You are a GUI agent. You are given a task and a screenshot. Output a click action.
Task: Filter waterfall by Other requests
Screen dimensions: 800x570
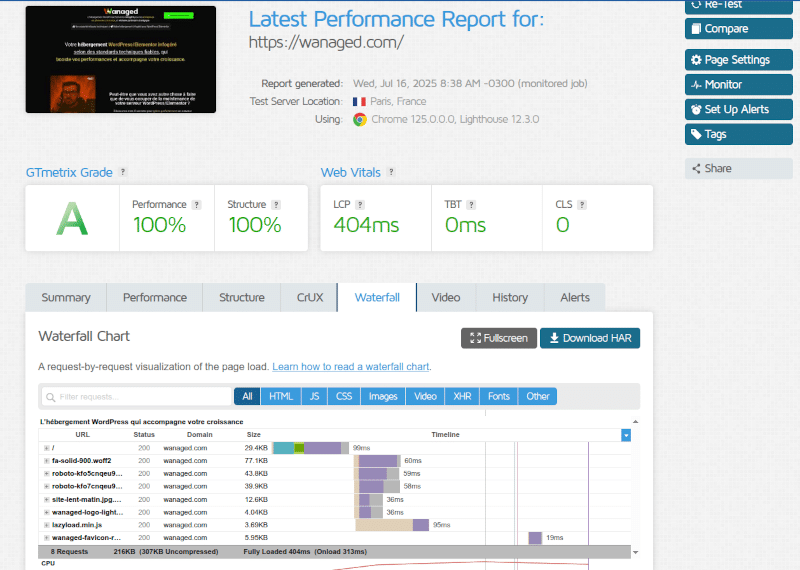click(x=538, y=396)
